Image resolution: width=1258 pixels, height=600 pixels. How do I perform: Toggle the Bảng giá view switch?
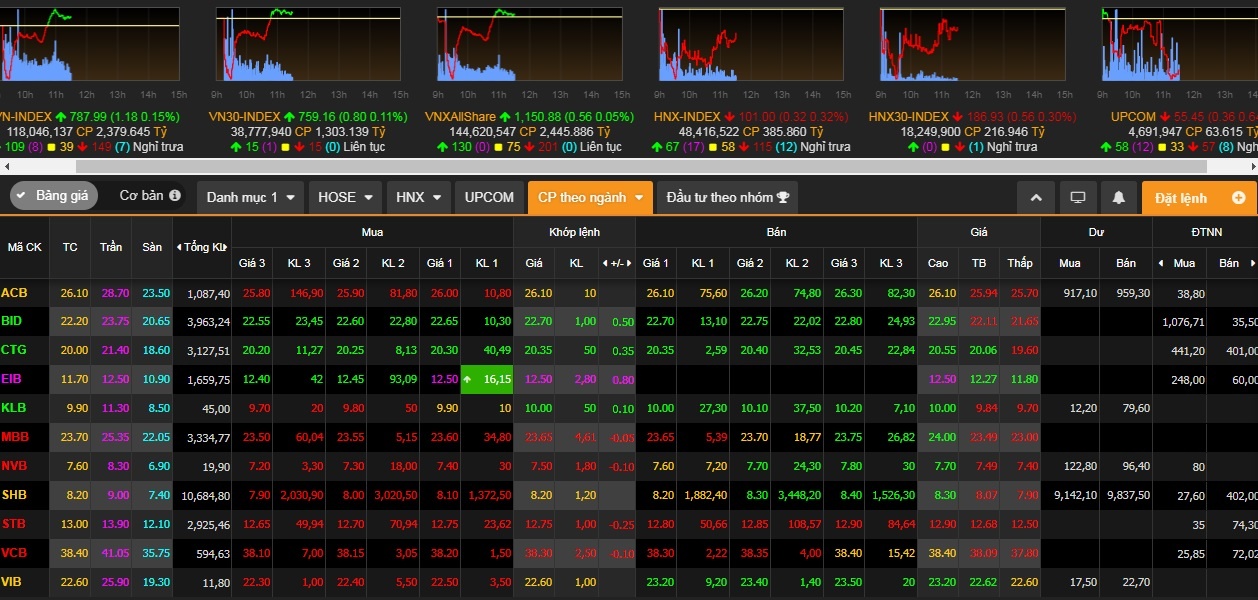tap(54, 196)
